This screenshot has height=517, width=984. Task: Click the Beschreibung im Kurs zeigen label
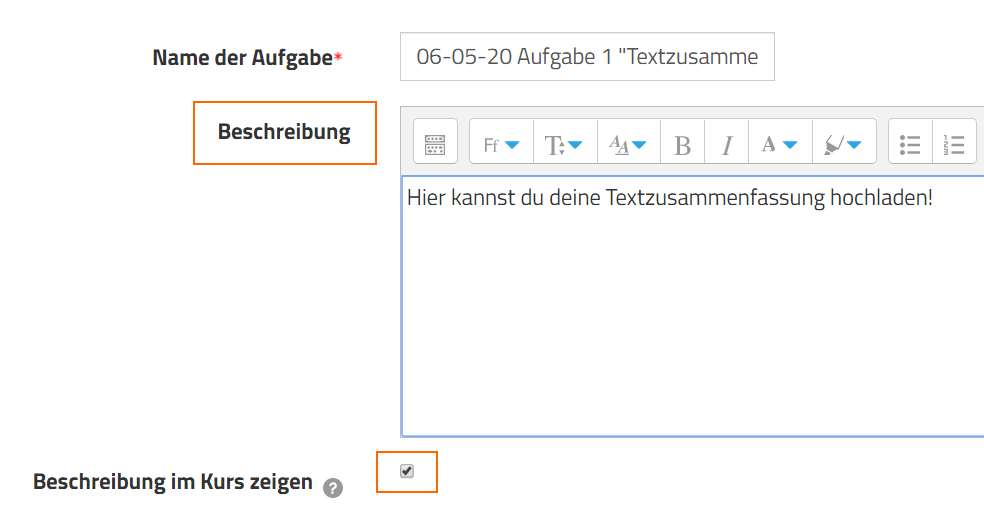[173, 482]
